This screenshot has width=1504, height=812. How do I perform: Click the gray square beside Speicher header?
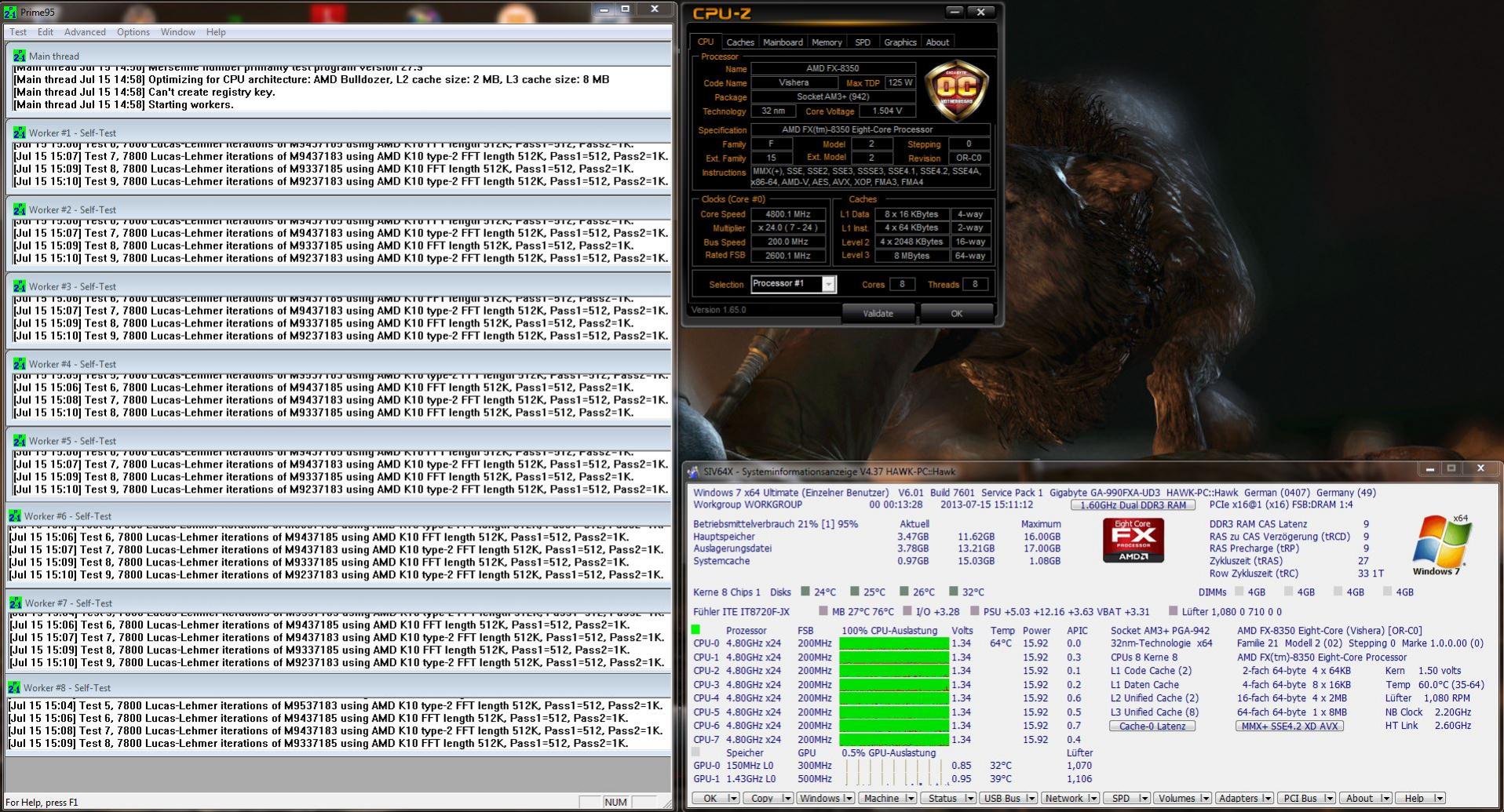(x=695, y=752)
